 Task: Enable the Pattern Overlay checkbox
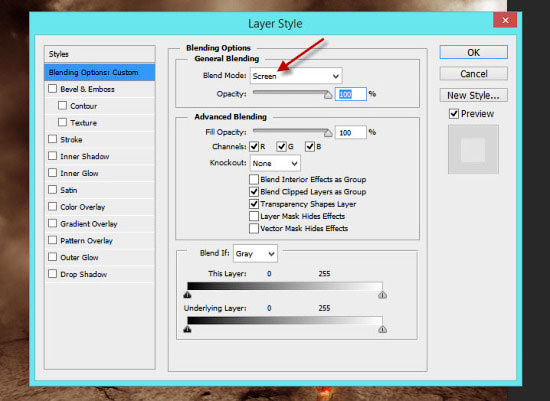[x=53, y=240]
